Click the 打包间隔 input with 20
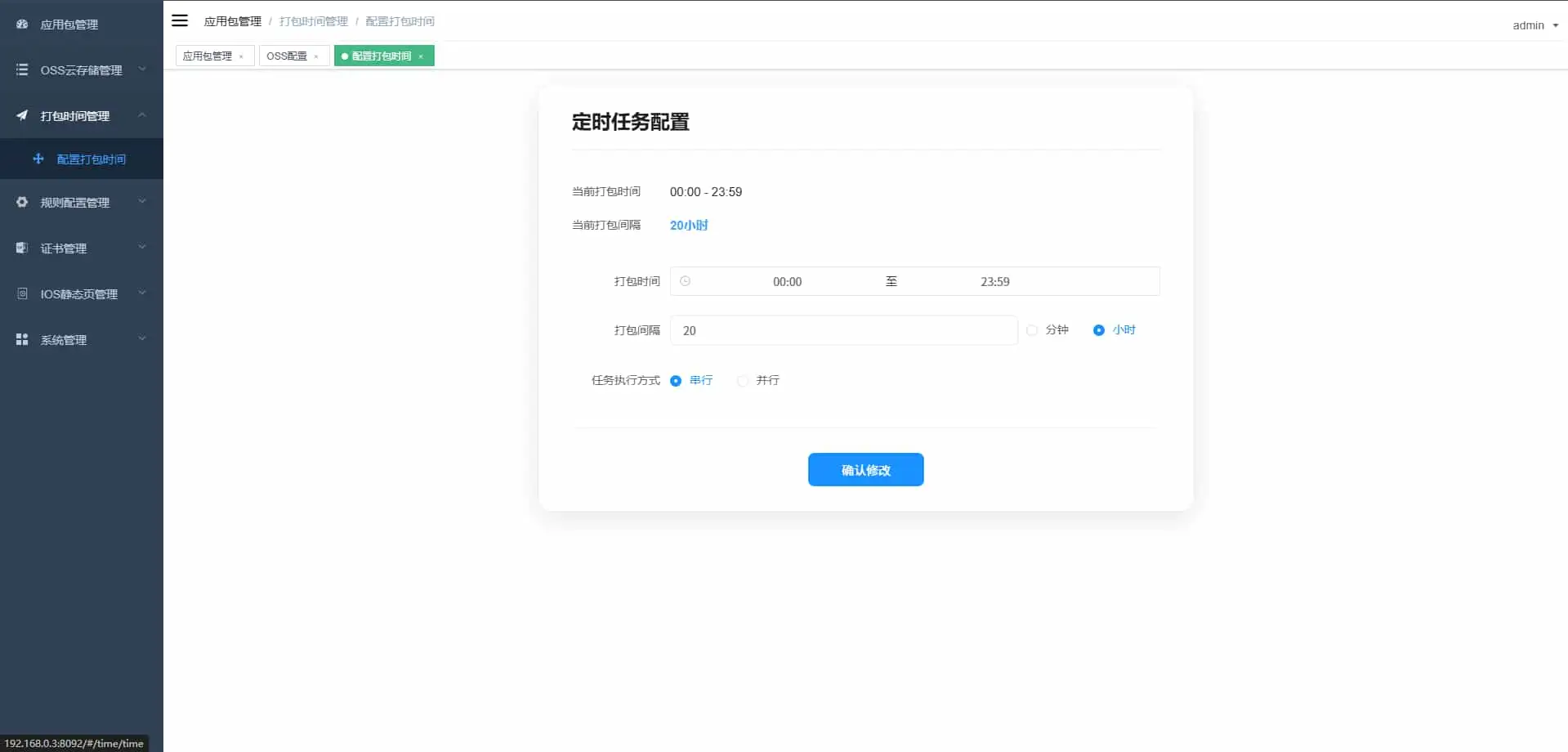The image size is (1568, 752). coord(843,330)
